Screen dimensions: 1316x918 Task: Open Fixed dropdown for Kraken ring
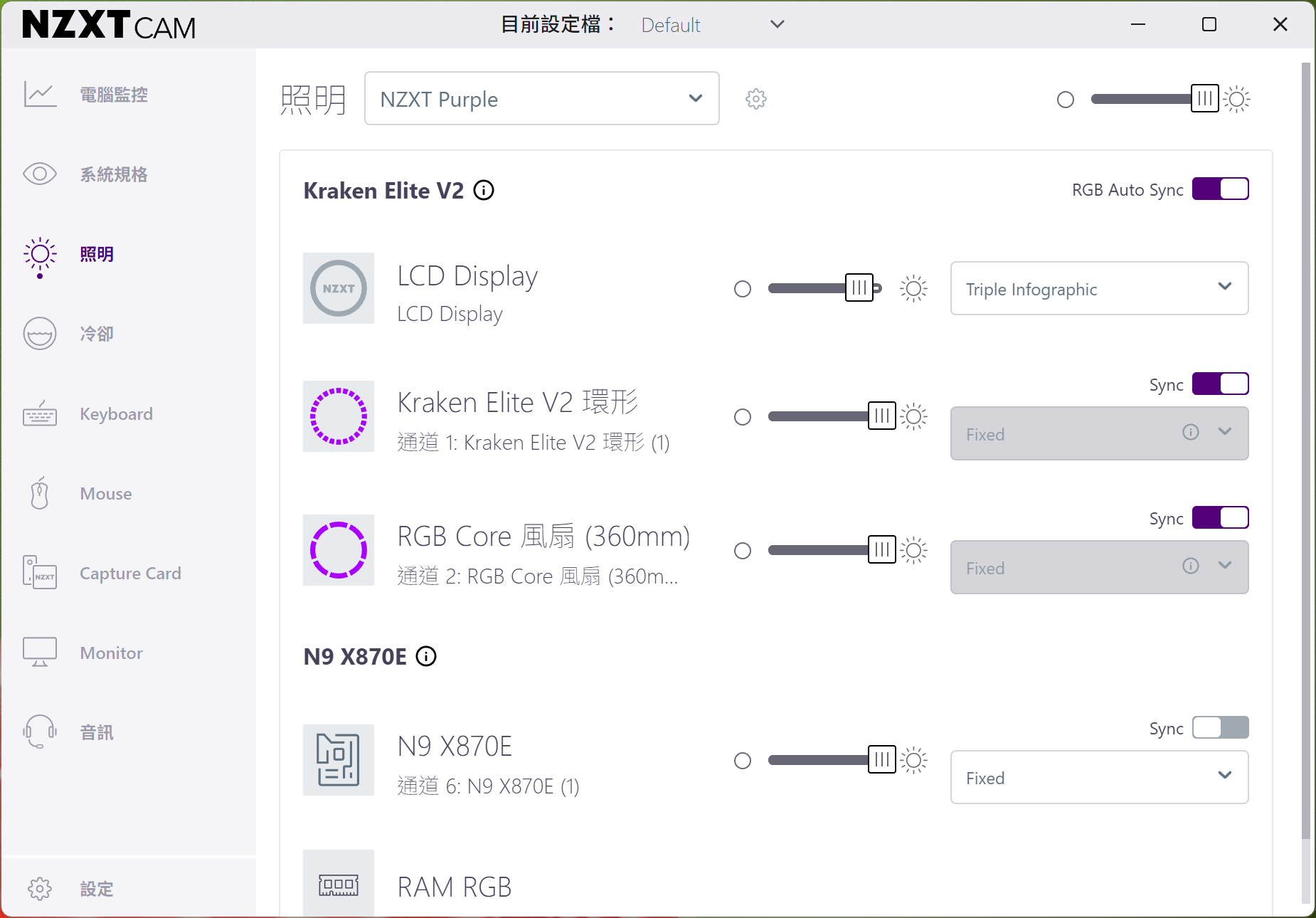coord(1100,433)
